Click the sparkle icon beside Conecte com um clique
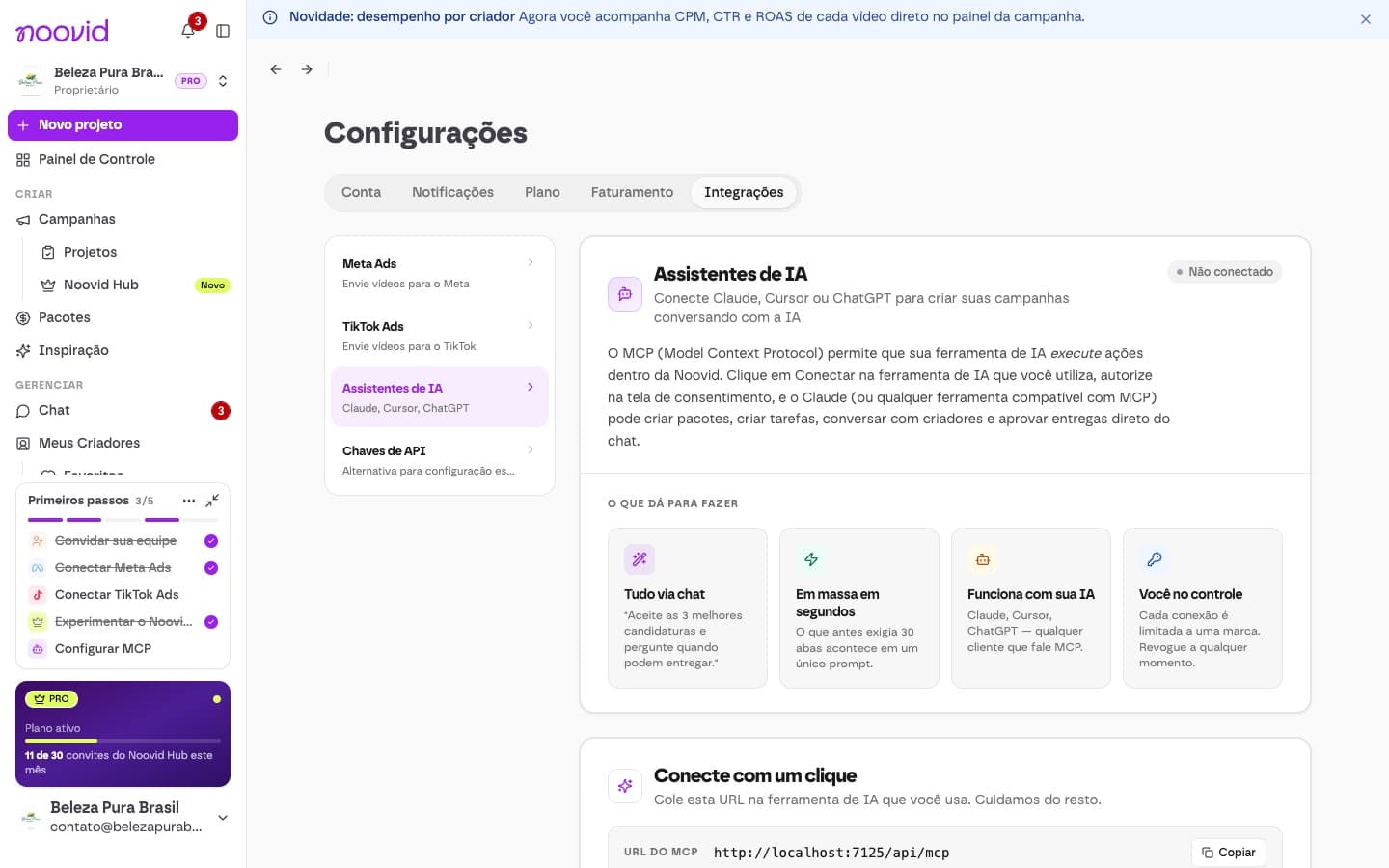This screenshot has width=1389, height=868. click(x=625, y=786)
